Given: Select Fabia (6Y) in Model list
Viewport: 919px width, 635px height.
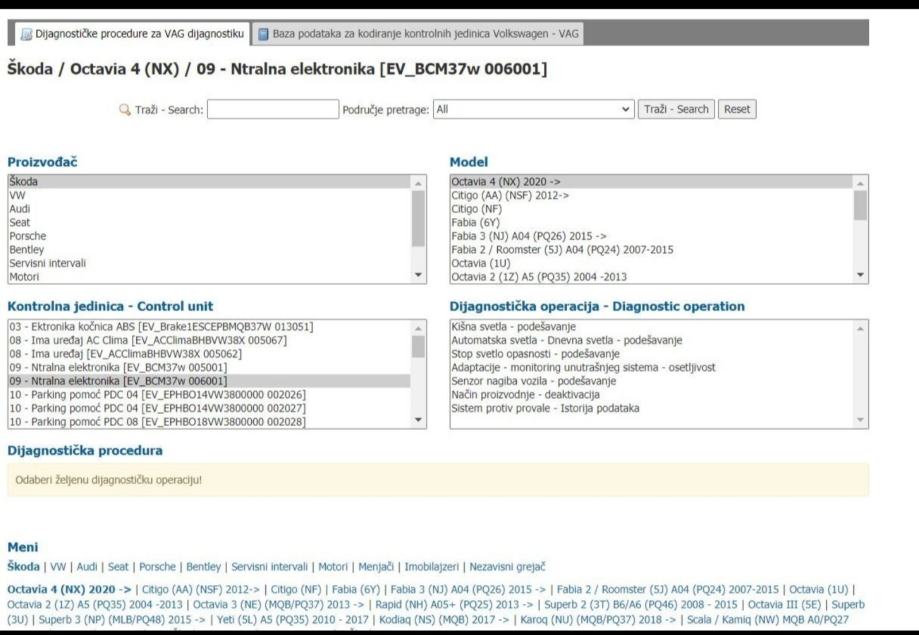Looking at the screenshot, I should (652, 222).
